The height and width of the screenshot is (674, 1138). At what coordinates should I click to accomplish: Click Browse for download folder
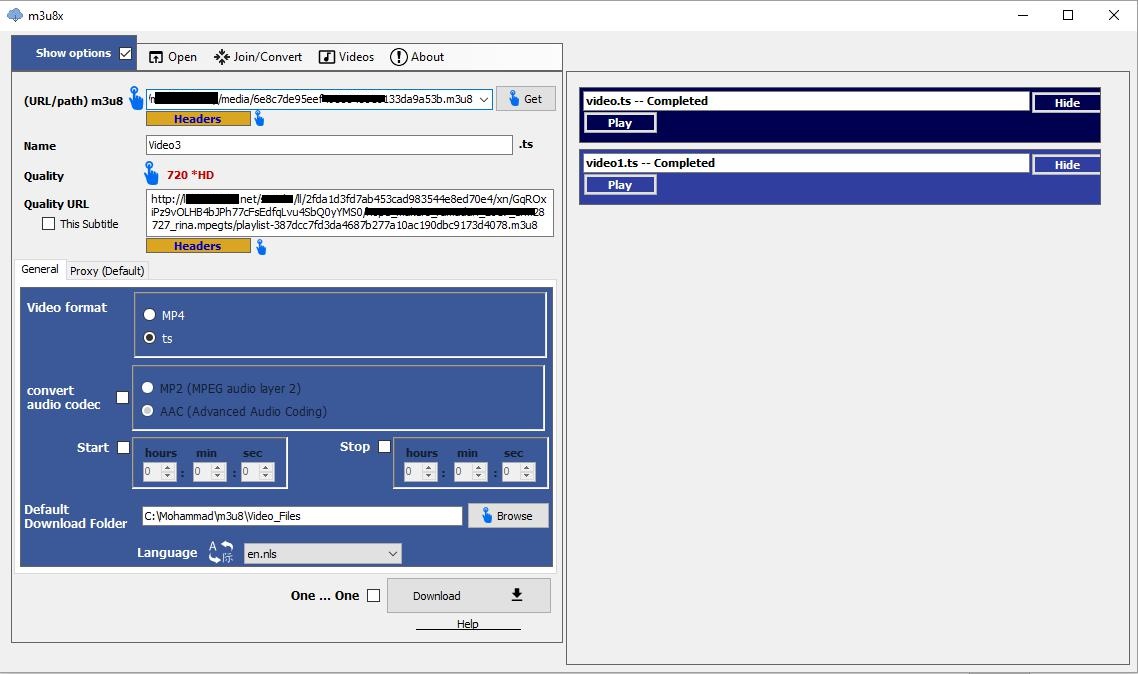point(508,516)
